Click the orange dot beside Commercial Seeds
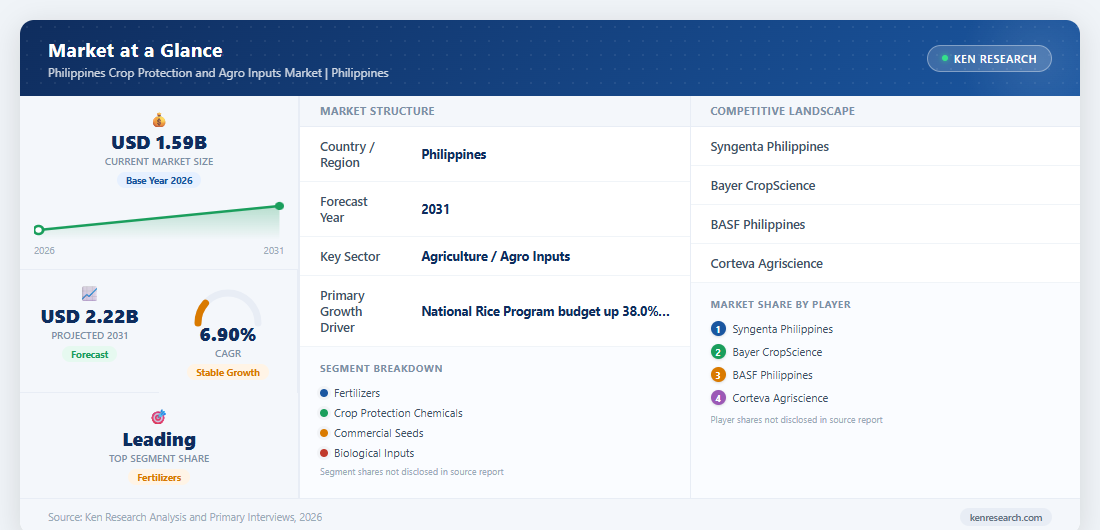The height and width of the screenshot is (530, 1100). tap(323, 433)
